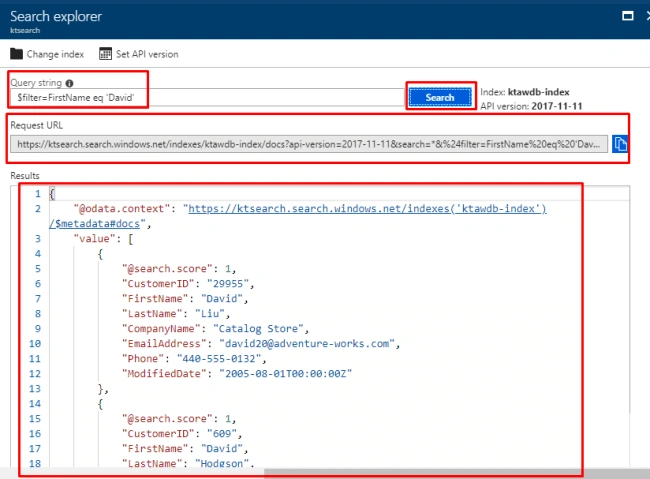Select LastName value "Hodgson"
The height and width of the screenshot is (479, 650).
pos(222,463)
